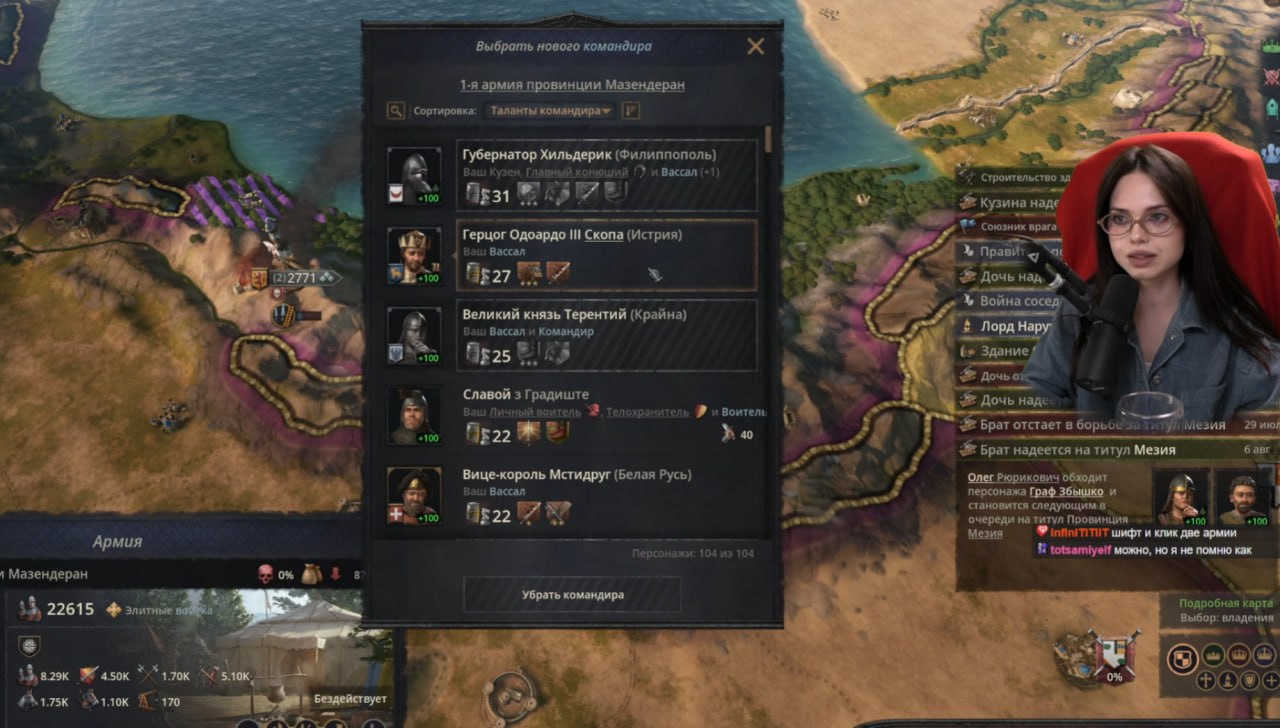Open the 1-я армия провинции Мазендеран link
1280x728 pixels.
point(572,85)
